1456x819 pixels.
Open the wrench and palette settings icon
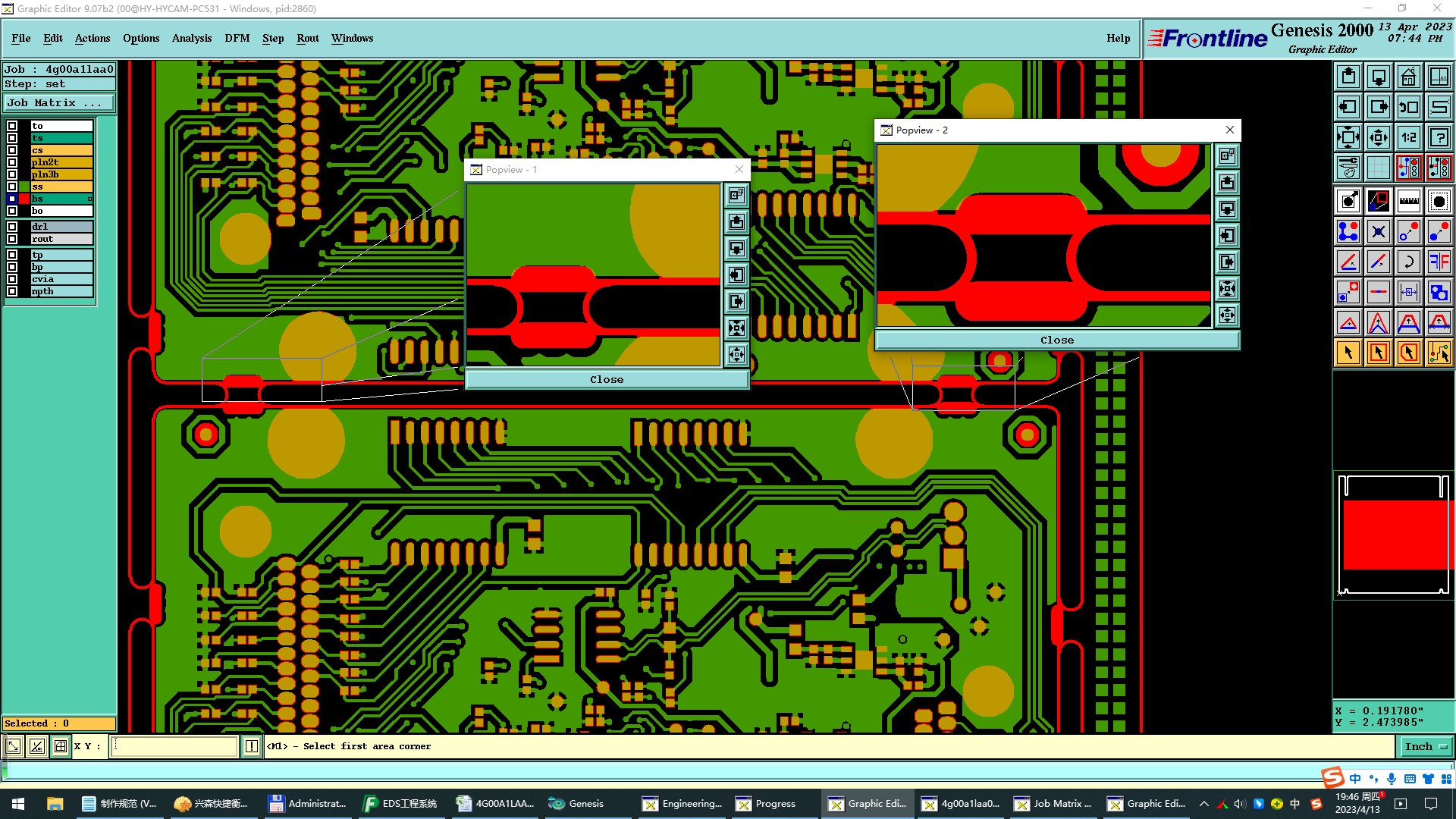[x=1348, y=168]
